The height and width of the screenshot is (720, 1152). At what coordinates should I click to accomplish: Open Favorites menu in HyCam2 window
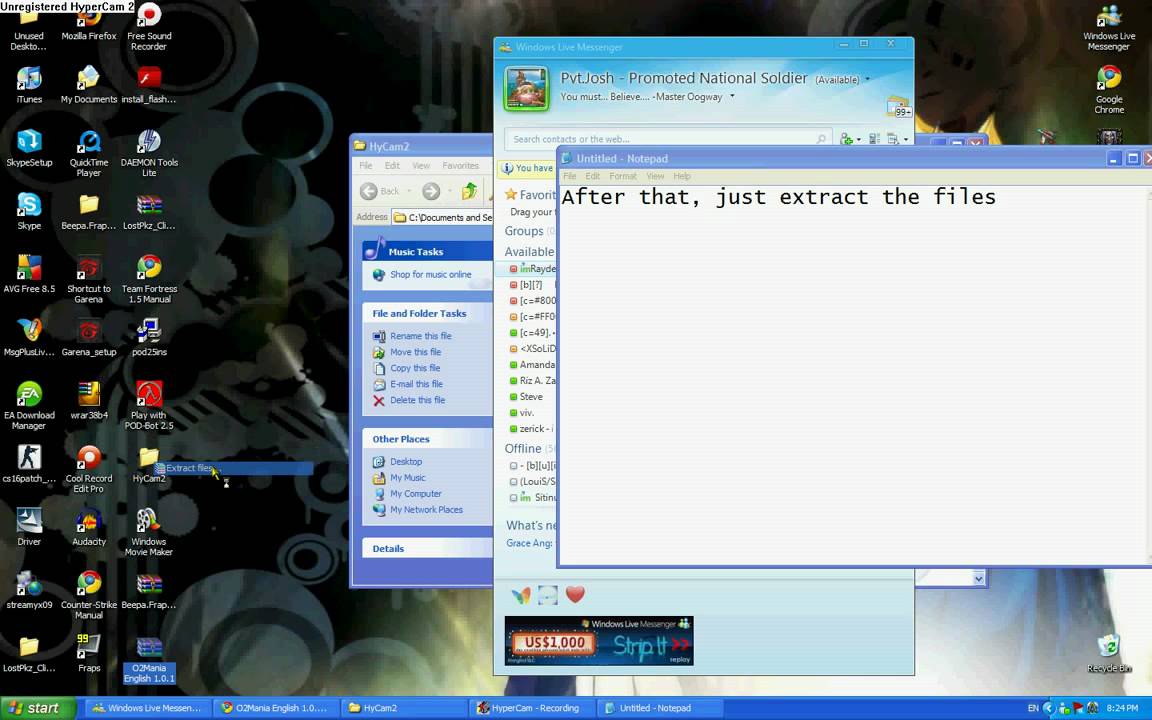tap(460, 166)
